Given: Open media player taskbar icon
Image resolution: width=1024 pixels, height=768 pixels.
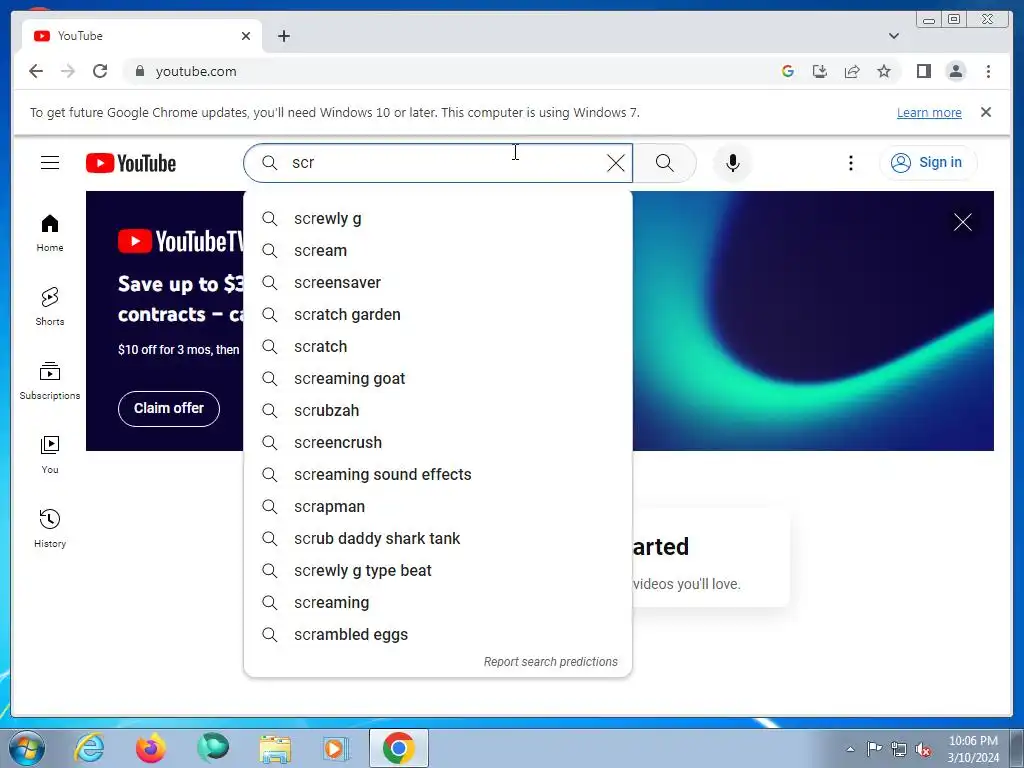Looking at the screenshot, I should coord(336,748).
